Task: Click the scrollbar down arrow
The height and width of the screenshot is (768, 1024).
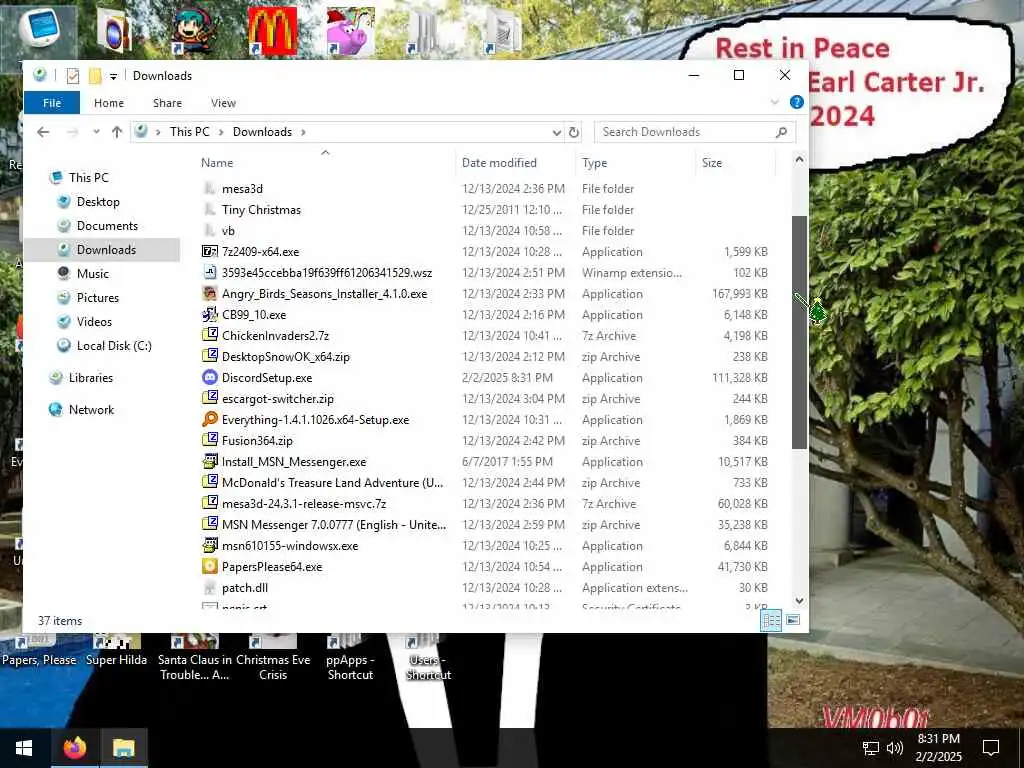Action: [x=799, y=601]
